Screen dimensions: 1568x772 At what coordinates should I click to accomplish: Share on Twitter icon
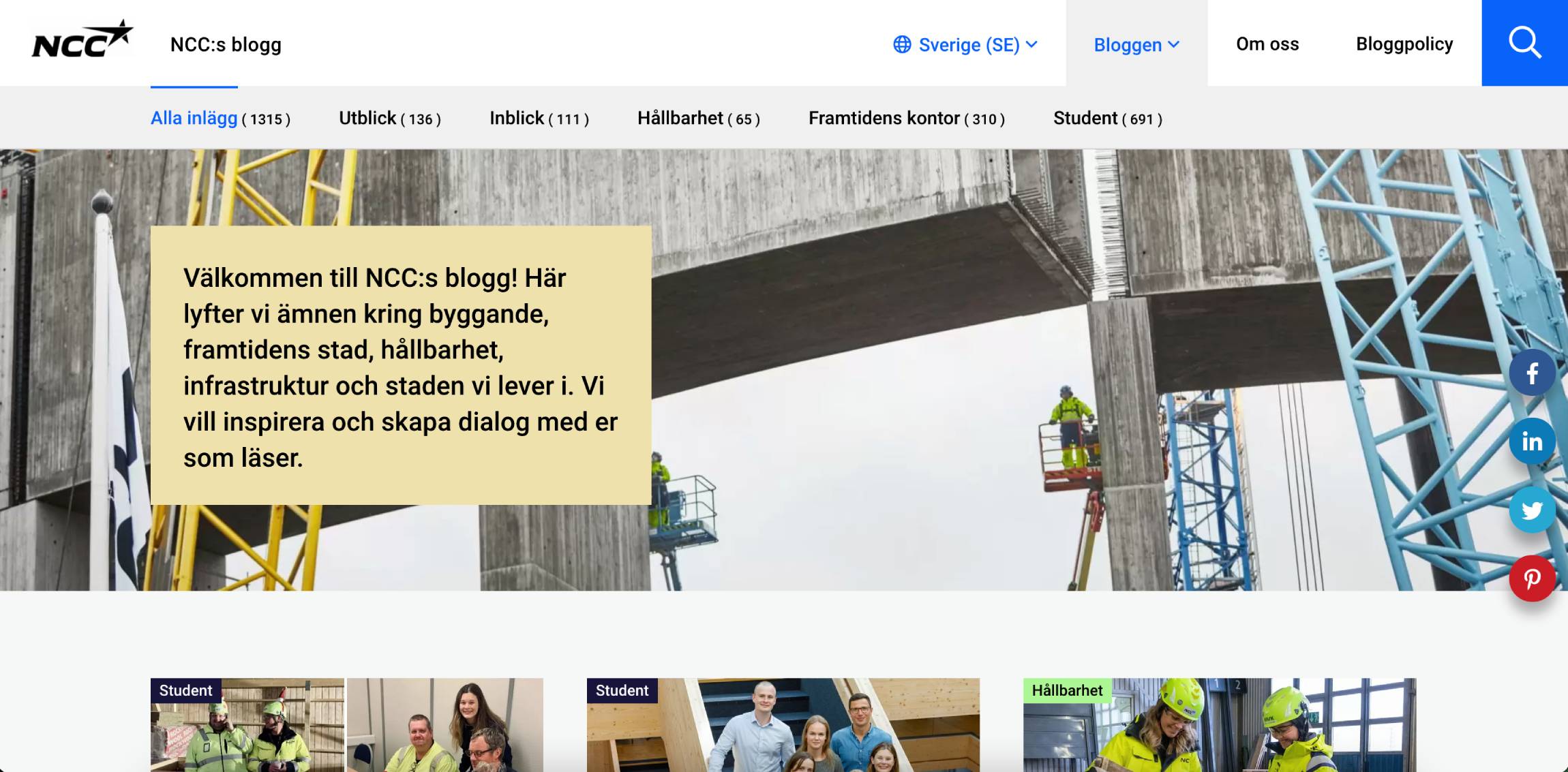click(x=1532, y=510)
